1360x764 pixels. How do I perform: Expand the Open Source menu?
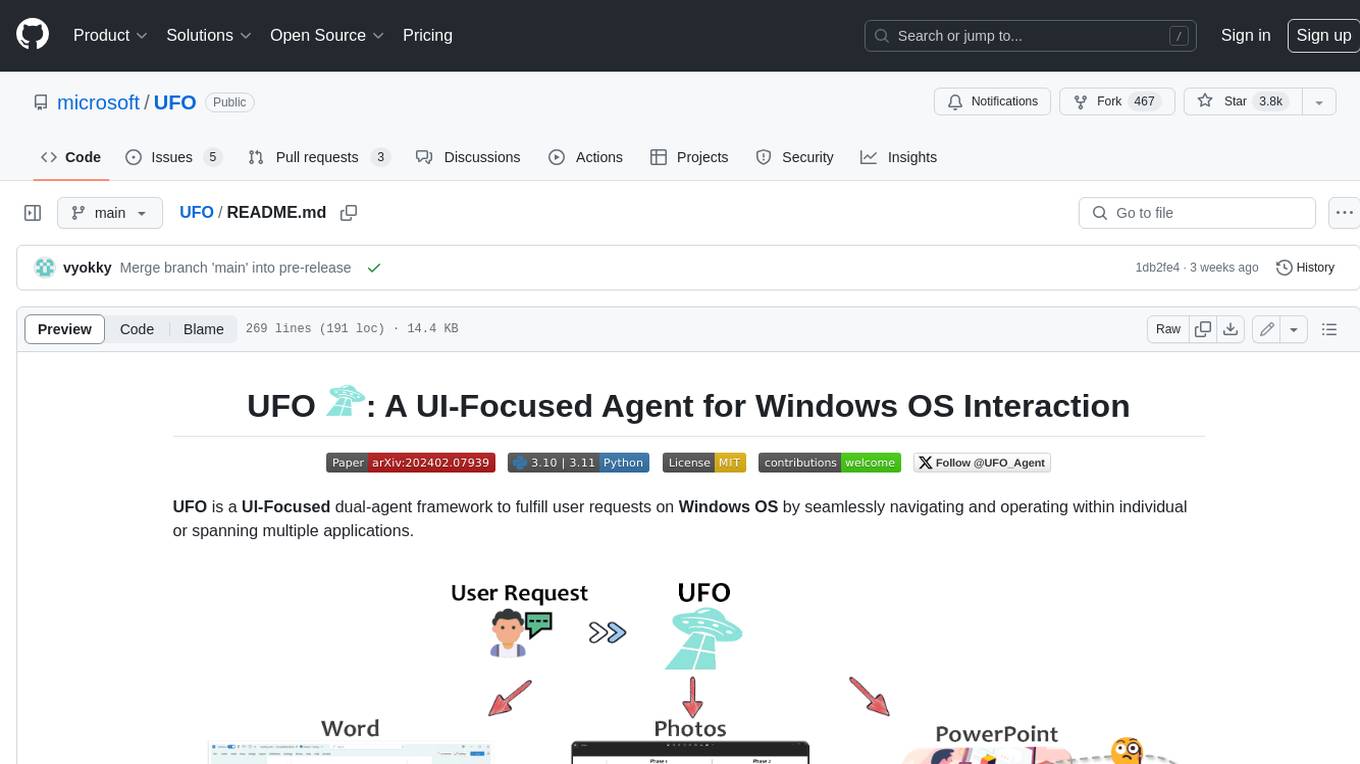(x=327, y=35)
